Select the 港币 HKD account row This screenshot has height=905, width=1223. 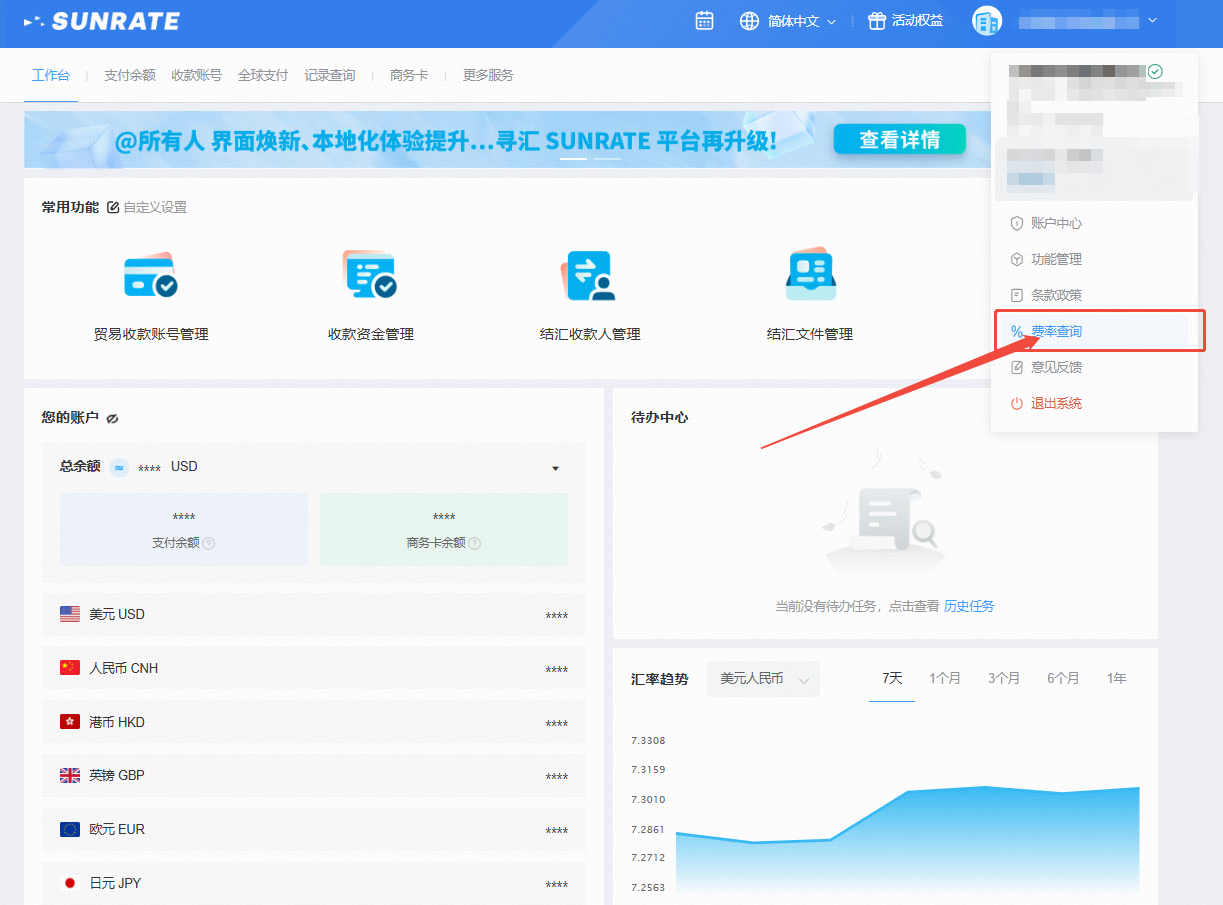pyautogui.click(x=313, y=722)
